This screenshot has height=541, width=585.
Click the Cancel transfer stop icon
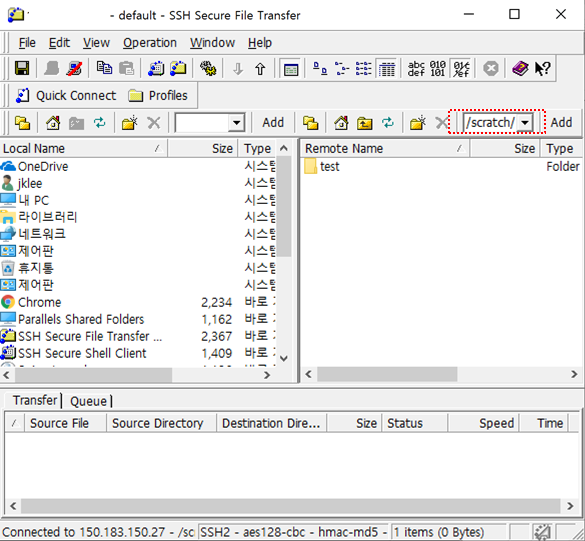[491, 69]
